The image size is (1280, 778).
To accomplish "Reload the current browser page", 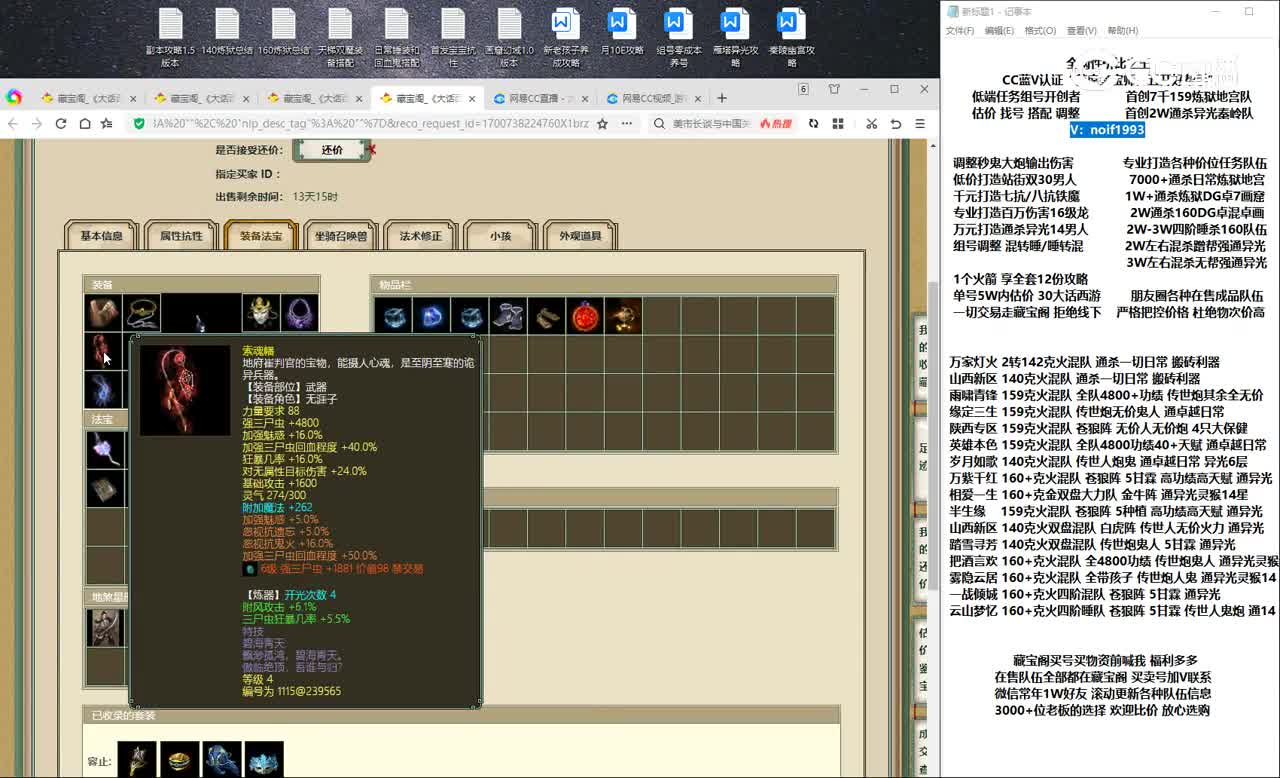I will coord(61,123).
